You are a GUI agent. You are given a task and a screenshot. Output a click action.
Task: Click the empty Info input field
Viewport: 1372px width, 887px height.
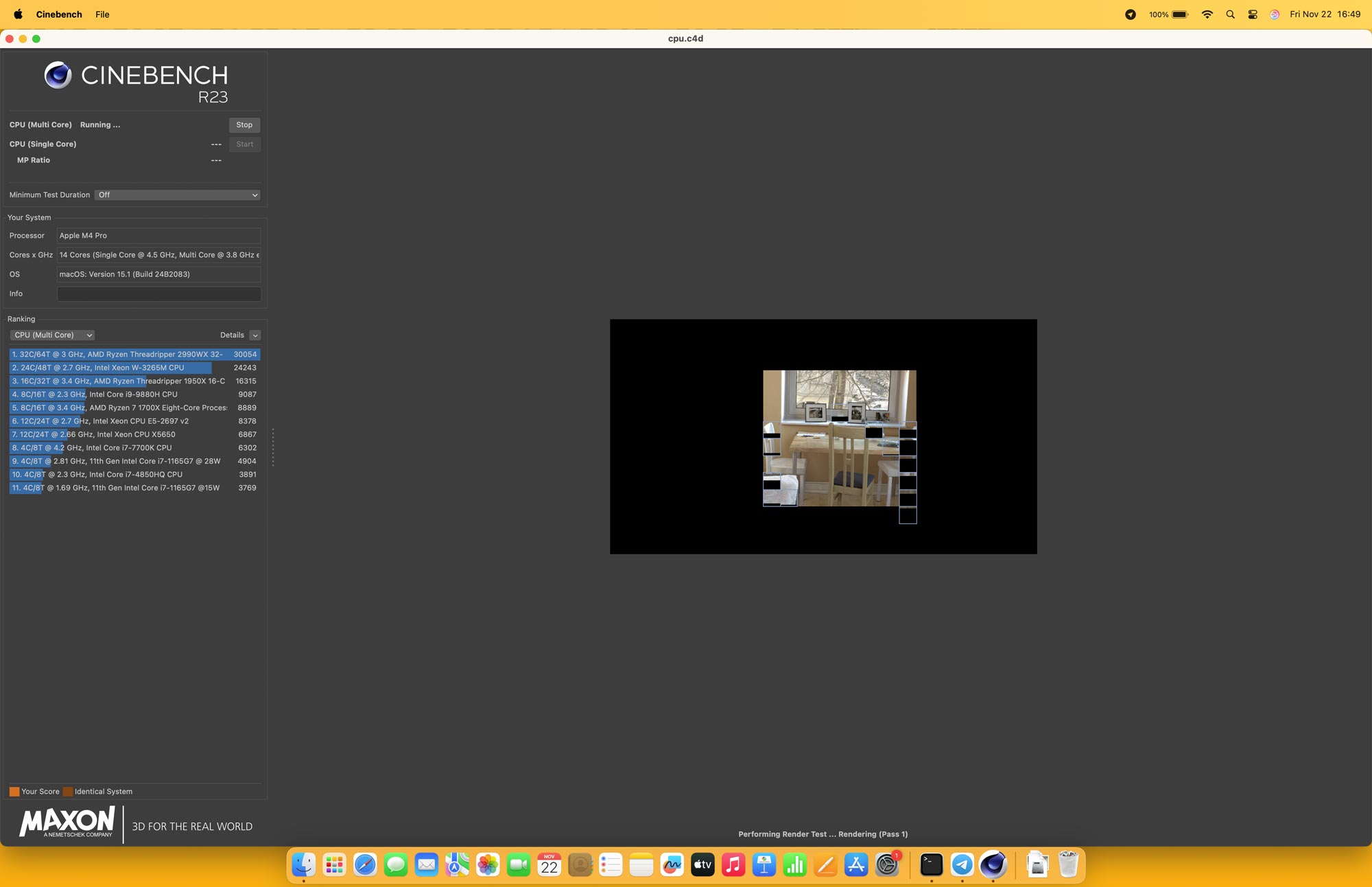pyautogui.click(x=158, y=294)
